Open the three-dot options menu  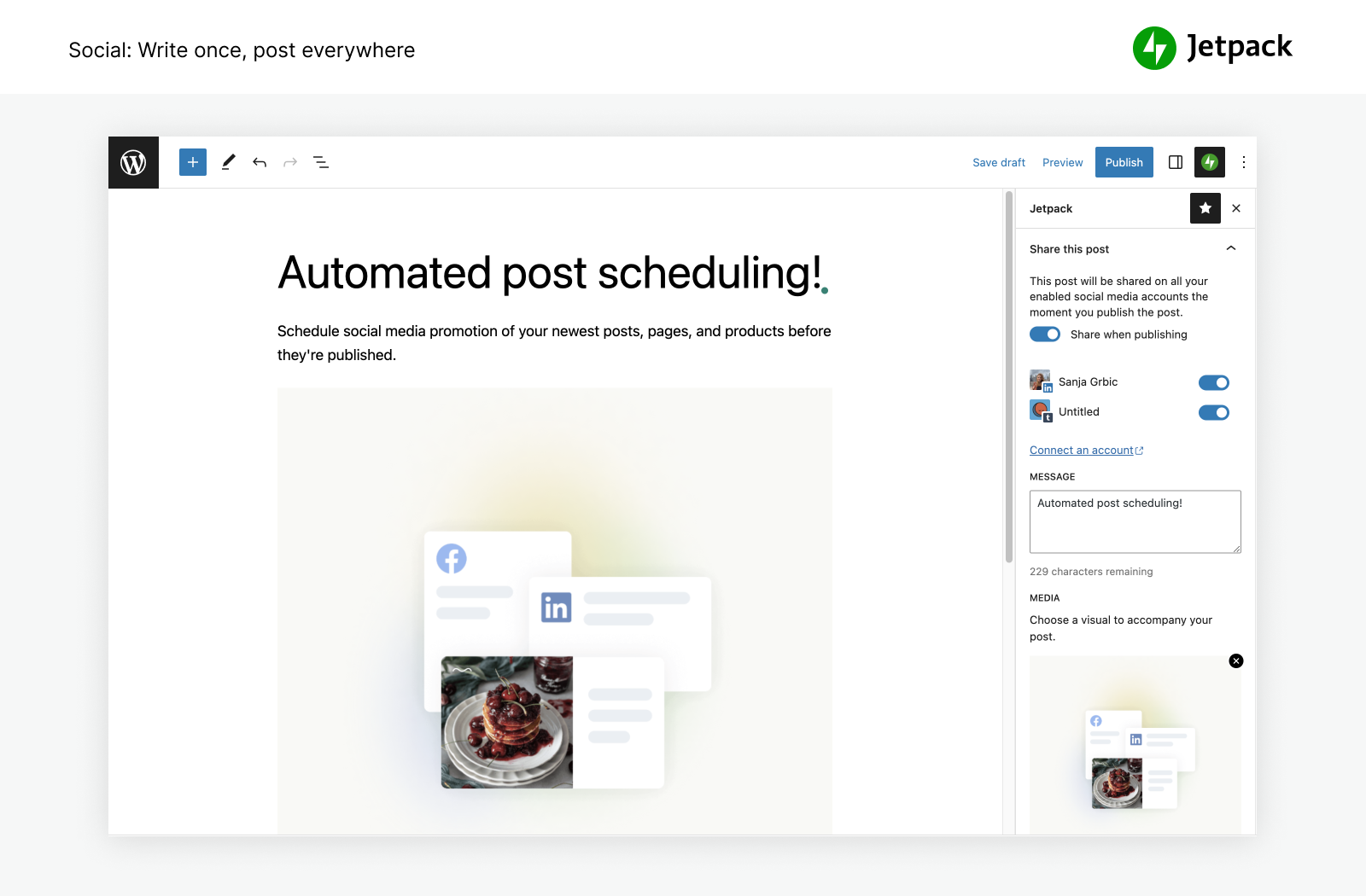[x=1244, y=162]
